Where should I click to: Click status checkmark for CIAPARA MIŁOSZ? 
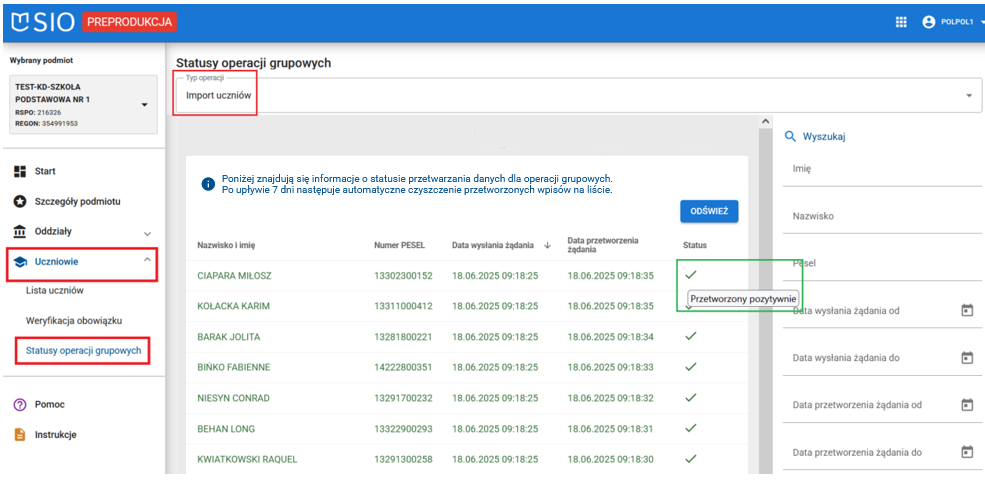pyautogui.click(x=690, y=274)
